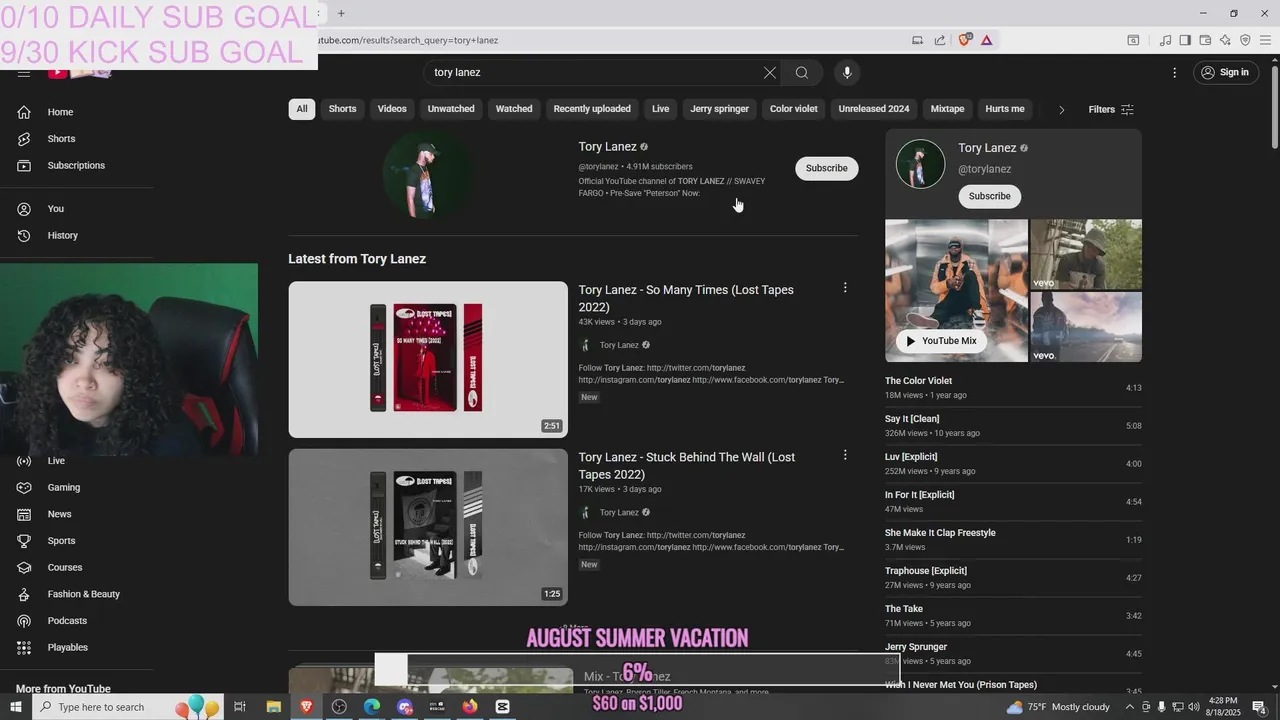This screenshot has width=1280, height=720.
Task: Clear the search box with the X
Action: [769, 72]
